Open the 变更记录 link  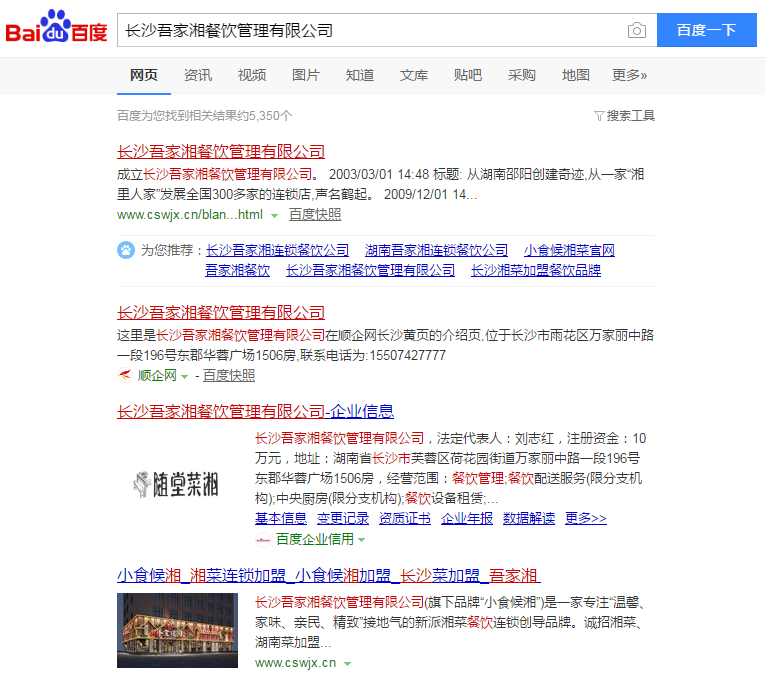(343, 518)
